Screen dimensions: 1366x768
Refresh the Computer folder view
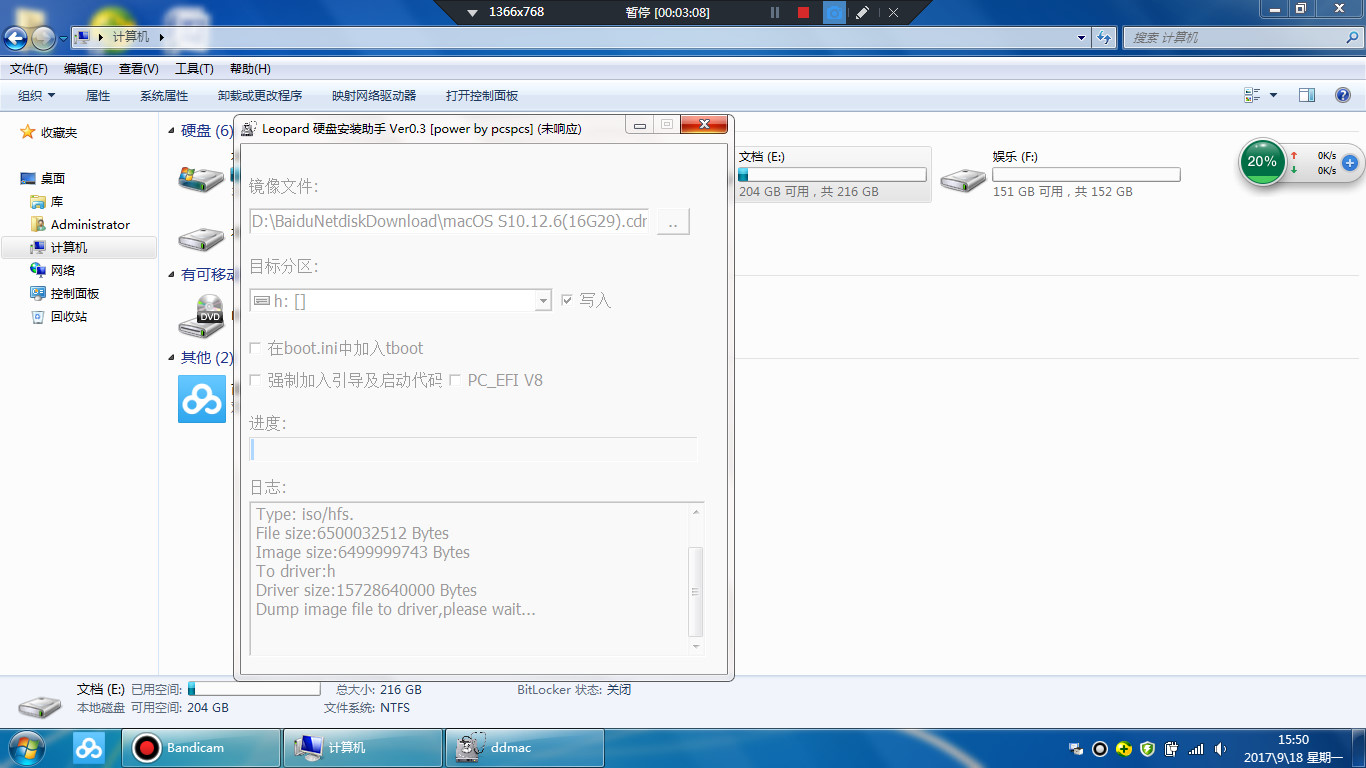1104,38
